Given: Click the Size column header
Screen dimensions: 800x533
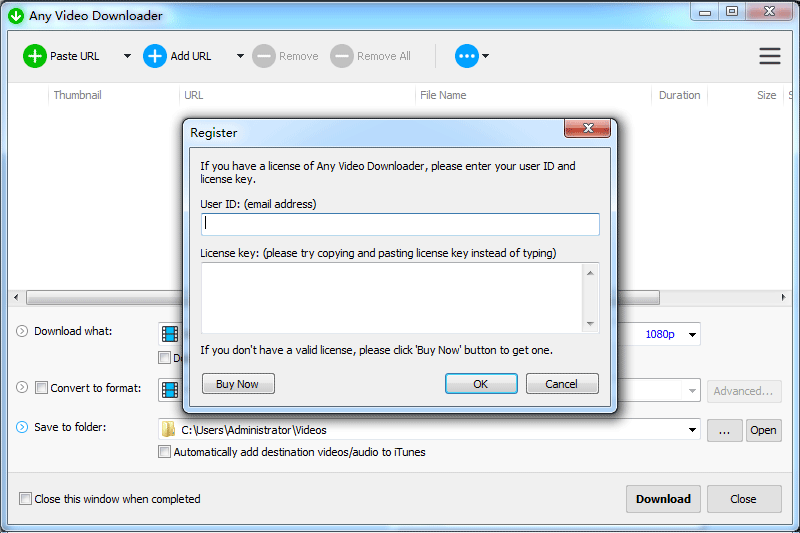Looking at the screenshot, I should point(766,95).
